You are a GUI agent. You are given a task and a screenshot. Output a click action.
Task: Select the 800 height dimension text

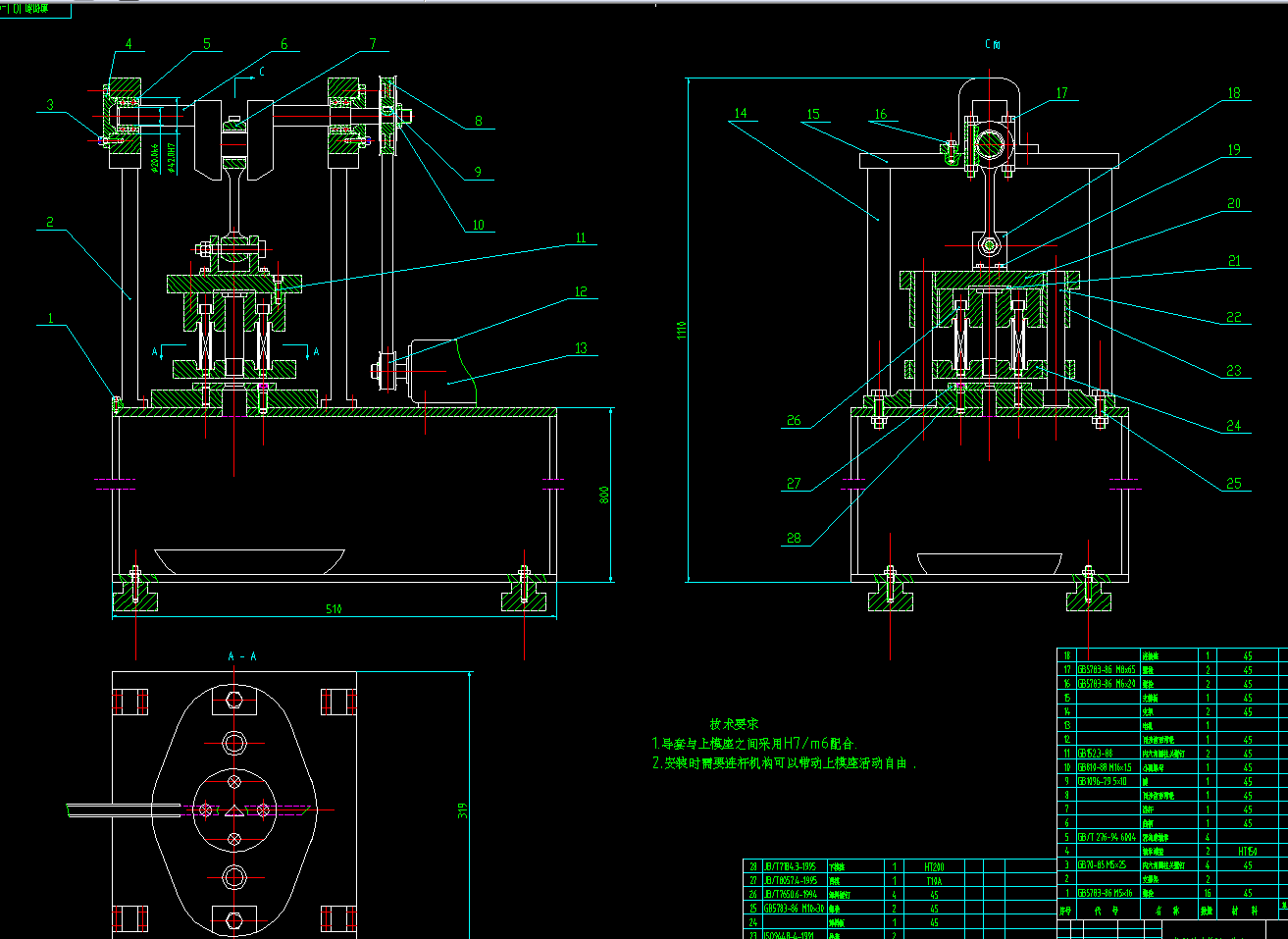tap(605, 496)
